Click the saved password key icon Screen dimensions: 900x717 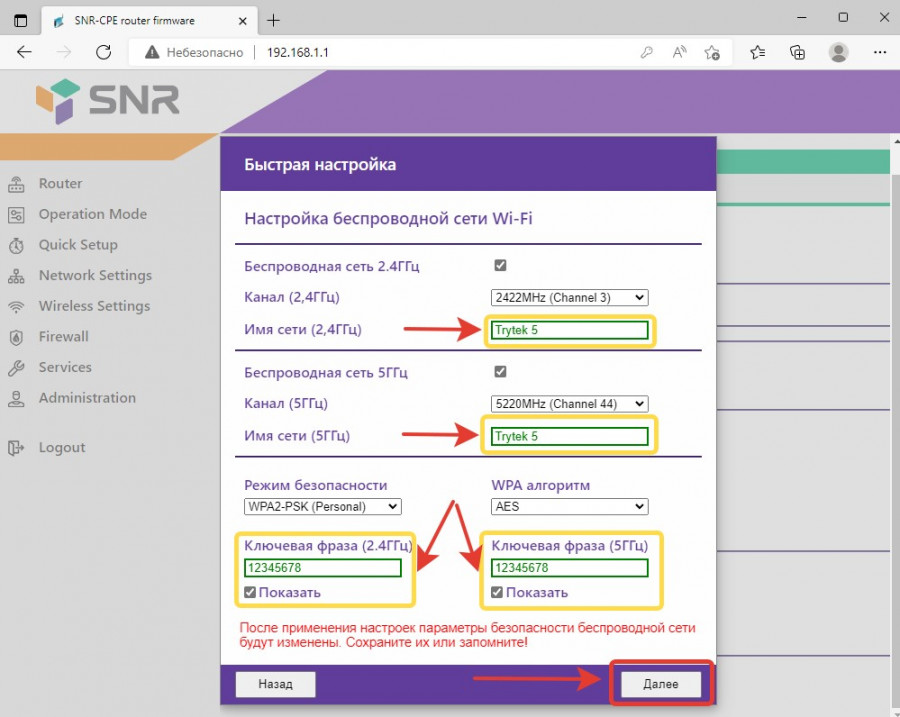tap(647, 52)
